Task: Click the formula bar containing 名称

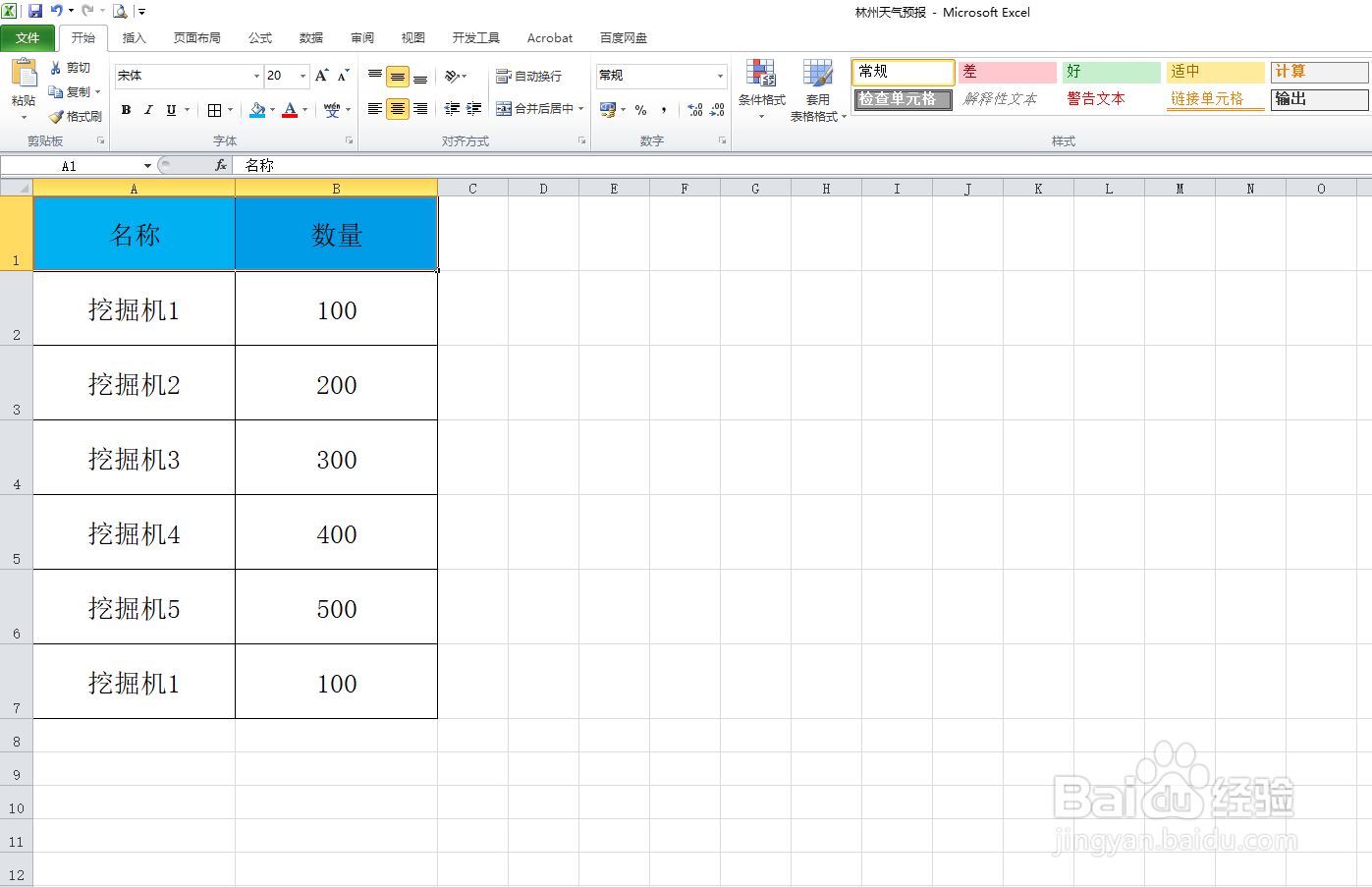Action: pyautogui.click(x=800, y=165)
